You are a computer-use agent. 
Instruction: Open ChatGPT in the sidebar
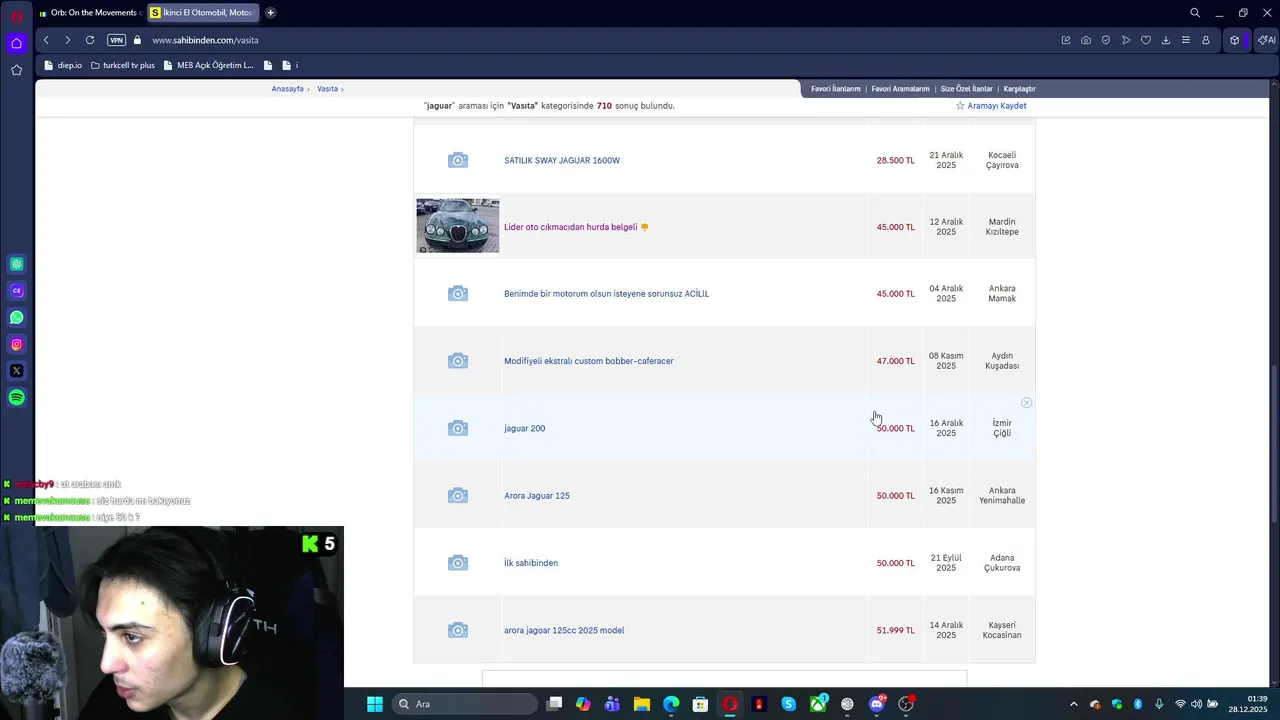pyautogui.click(x=16, y=264)
